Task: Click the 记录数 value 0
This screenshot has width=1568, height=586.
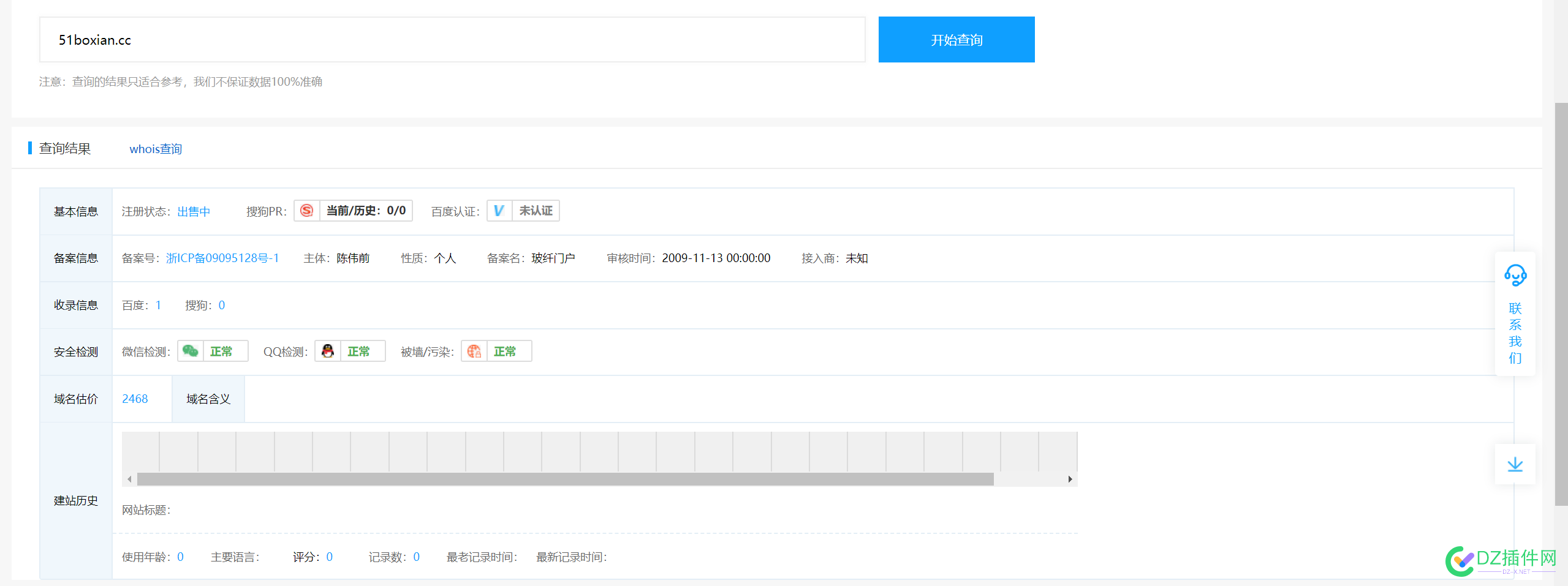Action: pyautogui.click(x=416, y=557)
